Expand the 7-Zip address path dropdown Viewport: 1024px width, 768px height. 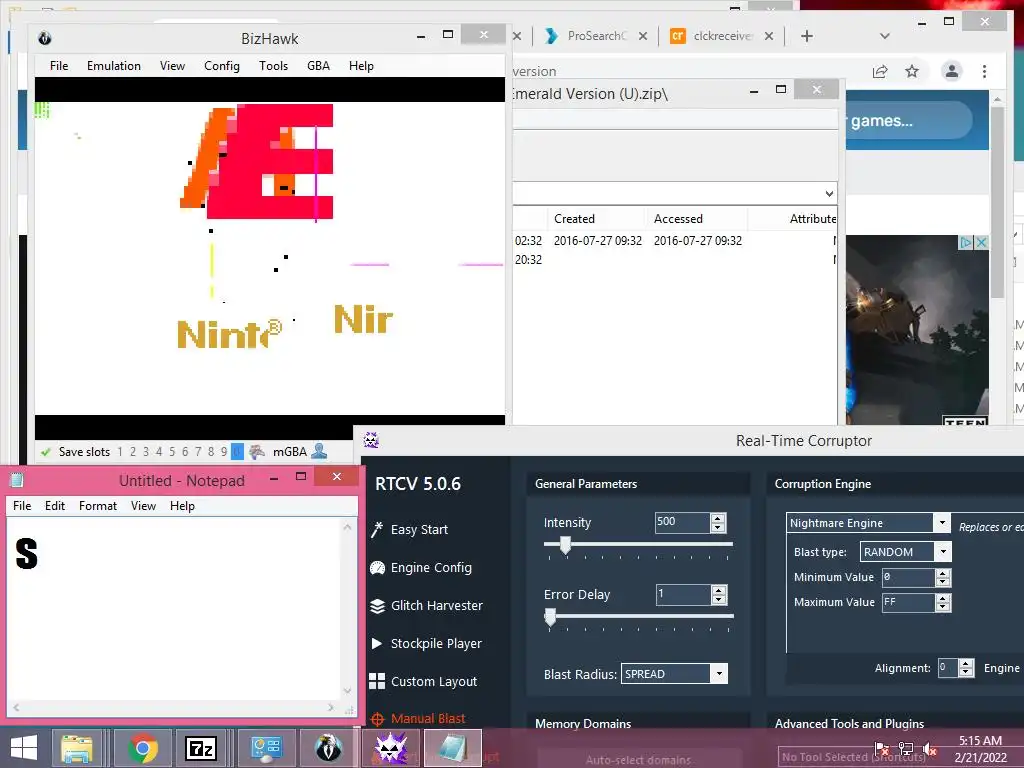pyautogui.click(x=829, y=193)
